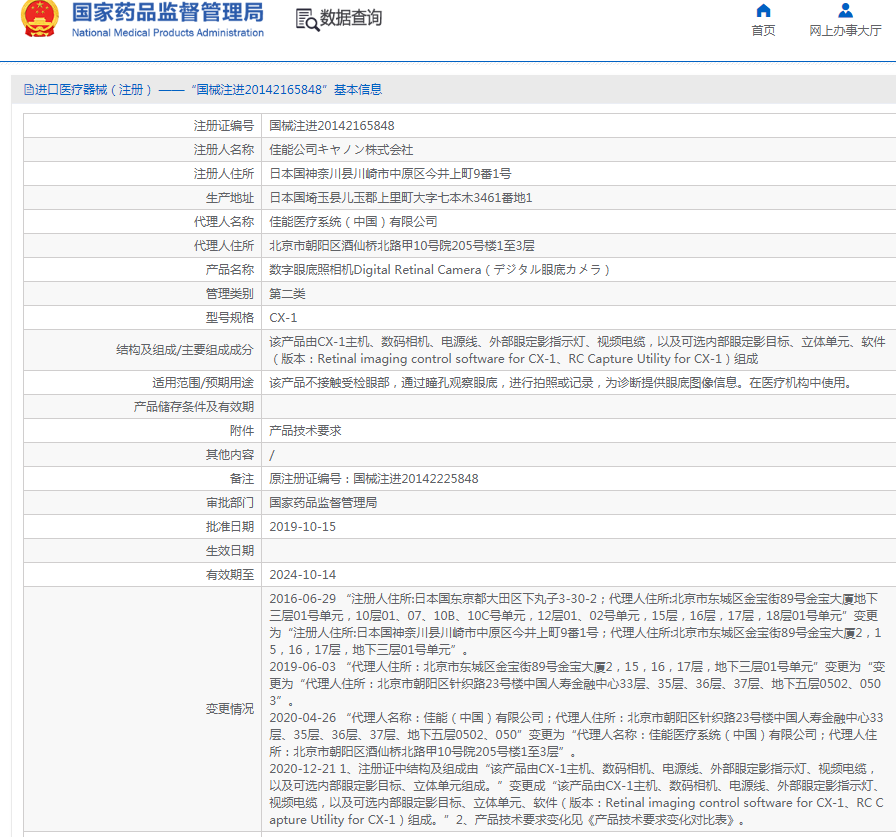Viewport: 896px width, 837px height.
Task: Click the National Medical Products Administration subtitle
Action: click(168, 33)
